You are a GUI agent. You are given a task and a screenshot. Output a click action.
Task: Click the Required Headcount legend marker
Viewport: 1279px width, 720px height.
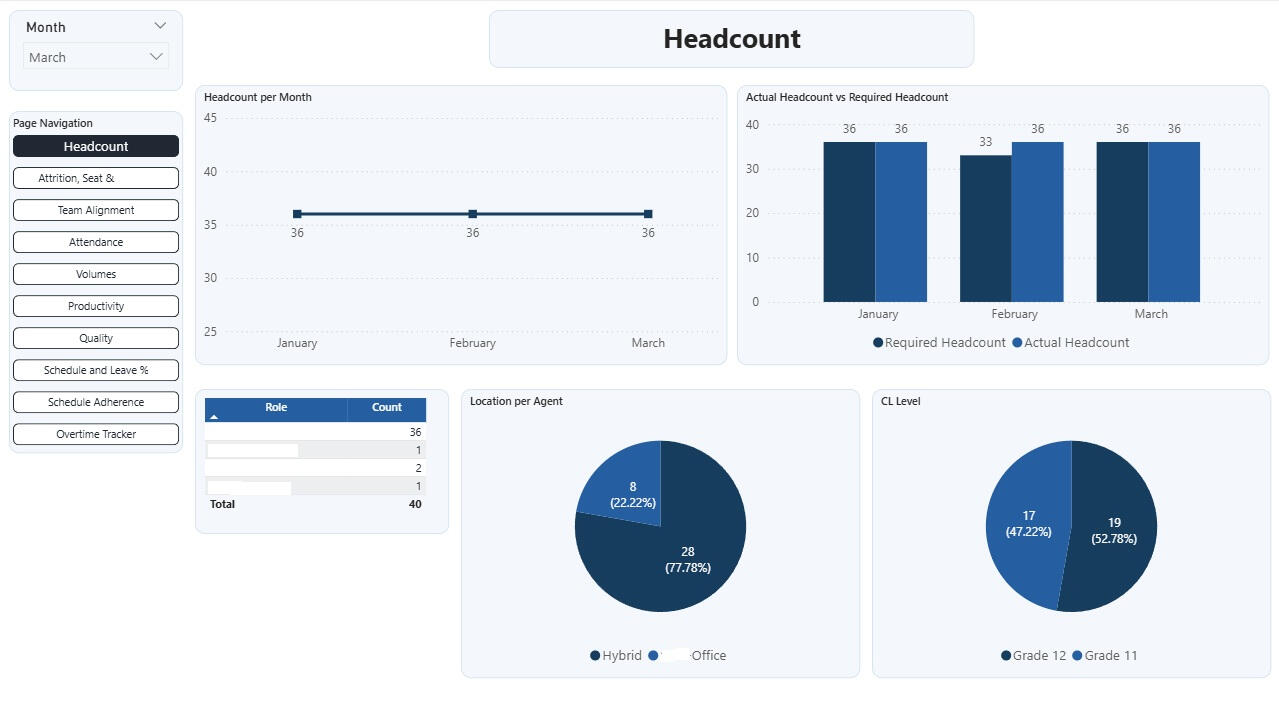878,343
